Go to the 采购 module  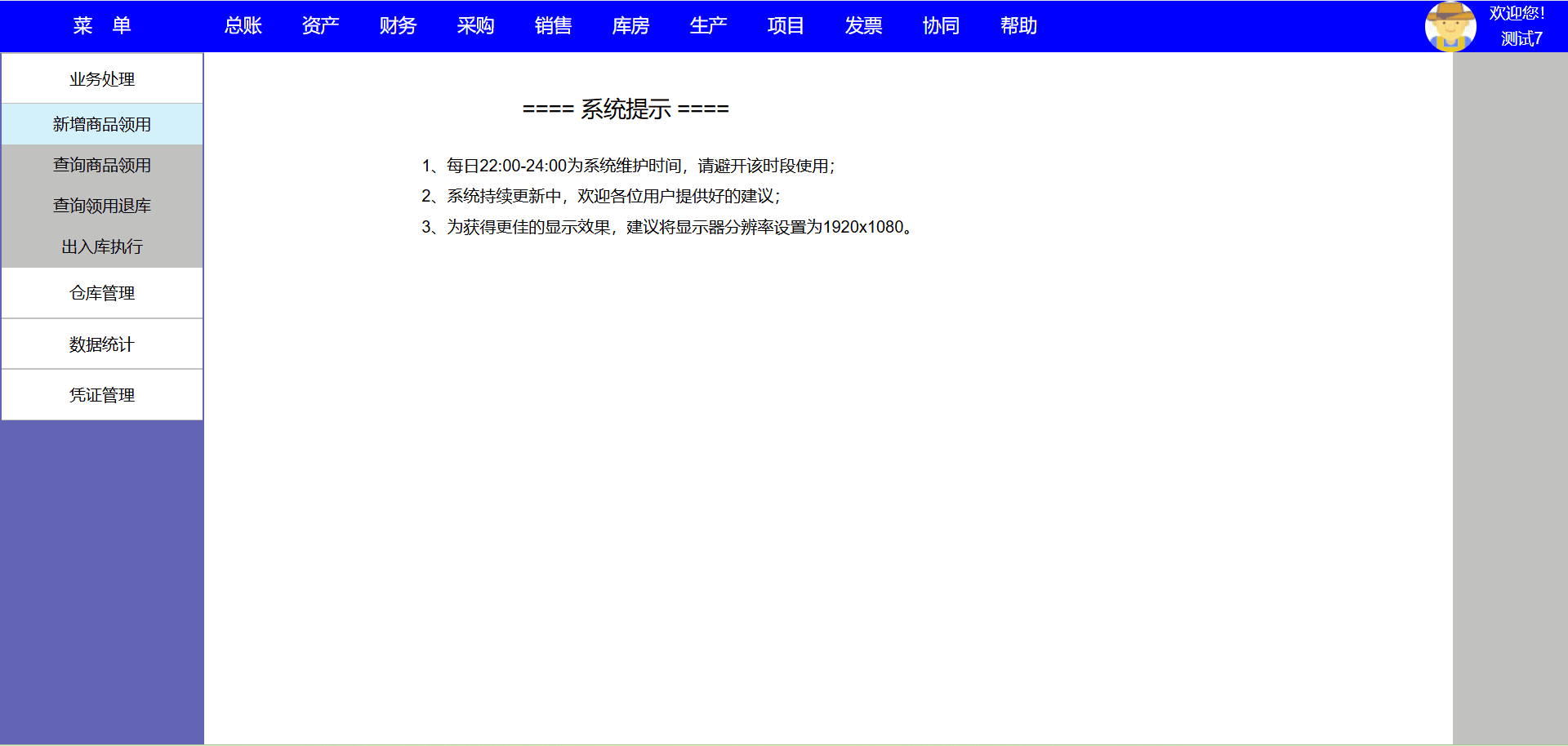tap(475, 26)
